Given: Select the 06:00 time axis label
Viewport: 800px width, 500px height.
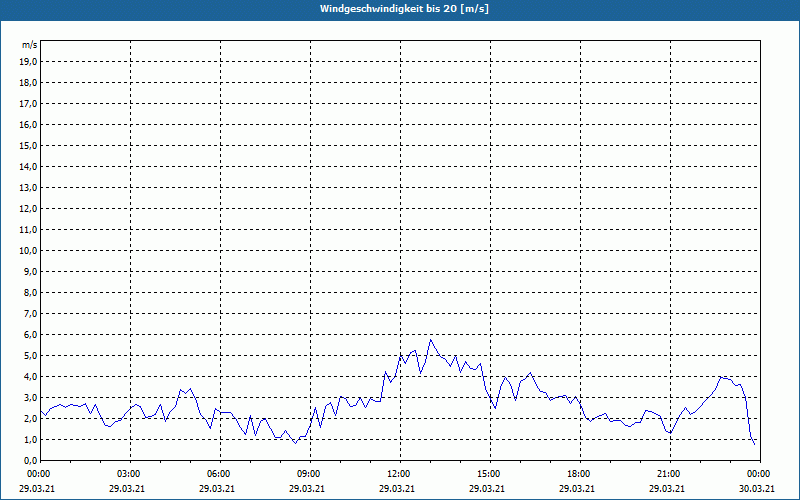Looking at the screenshot, I should (218, 474).
